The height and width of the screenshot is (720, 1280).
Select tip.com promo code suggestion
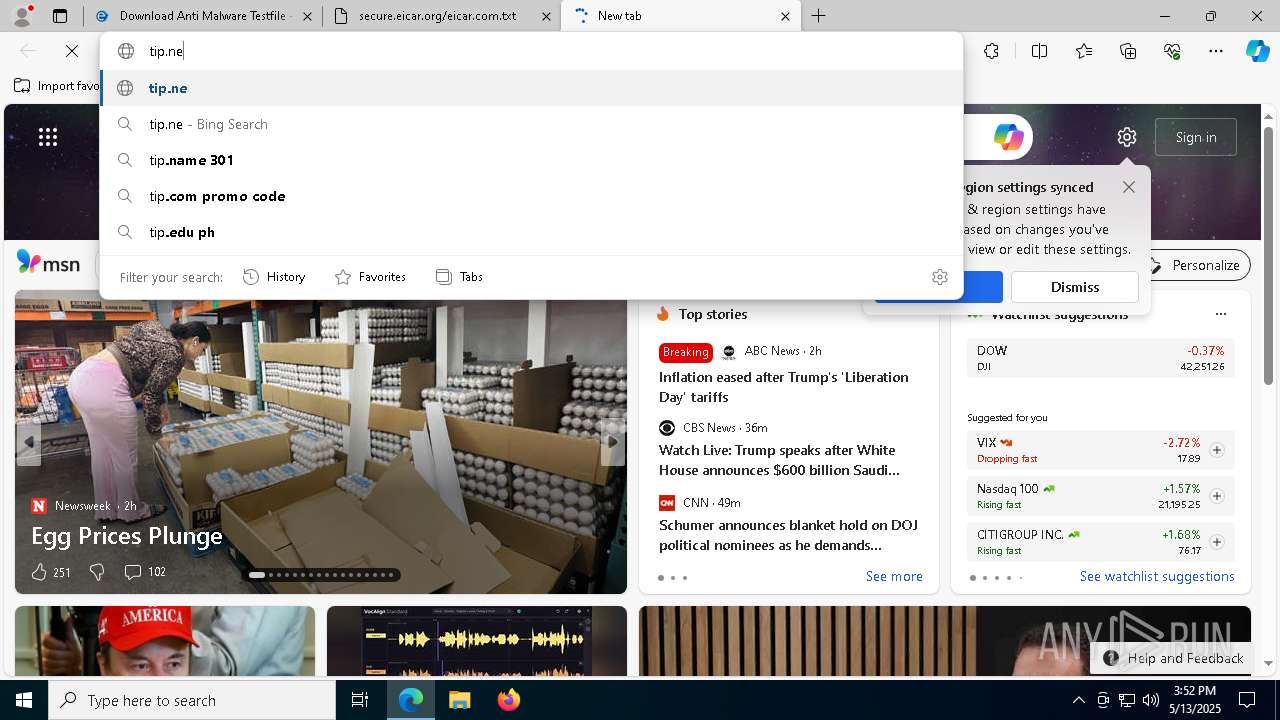coord(531,196)
